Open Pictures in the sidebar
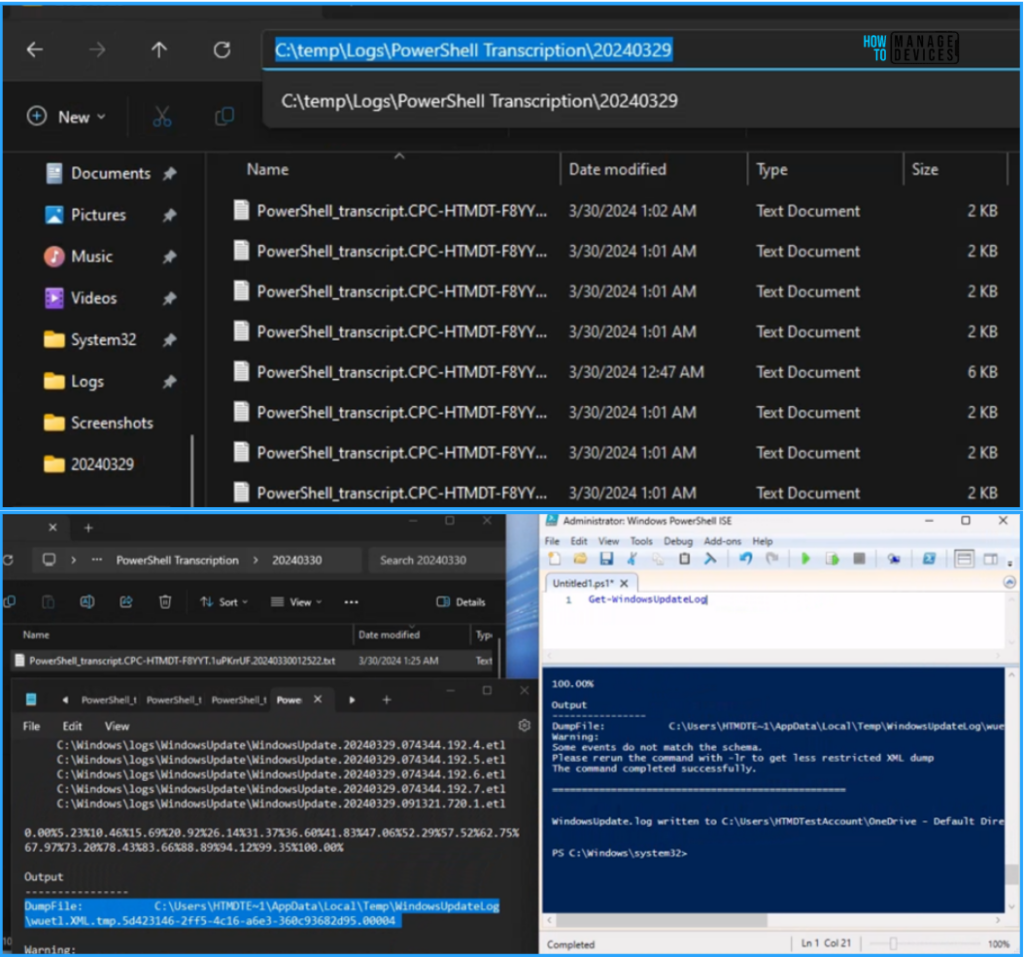The width and height of the screenshot is (1024, 957). (x=98, y=215)
